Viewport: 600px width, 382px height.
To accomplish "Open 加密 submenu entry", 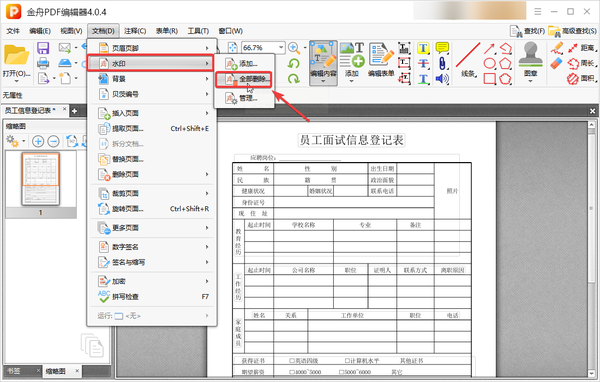I will [152, 281].
